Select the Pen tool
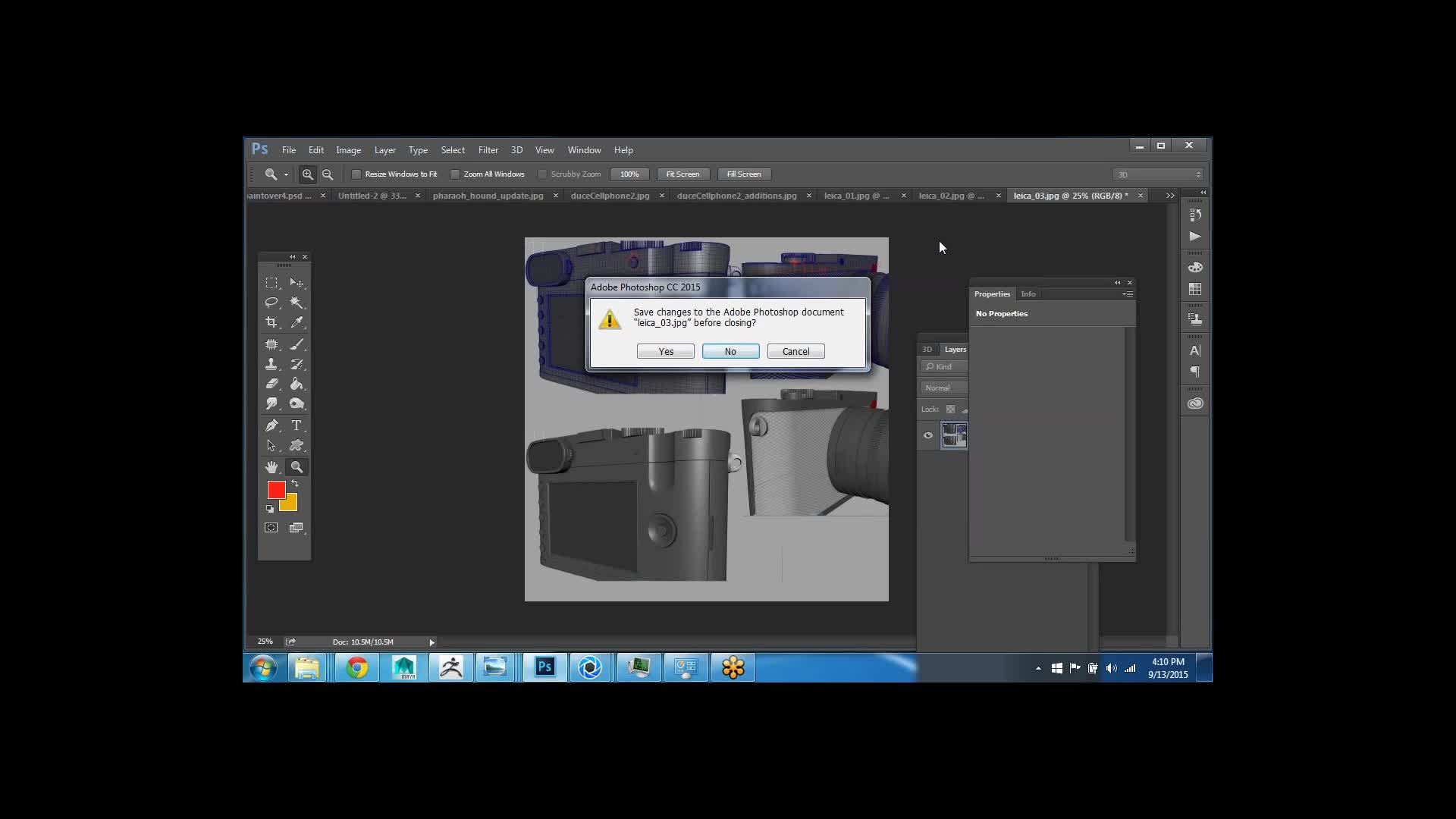1456x819 pixels. (x=271, y=425)
